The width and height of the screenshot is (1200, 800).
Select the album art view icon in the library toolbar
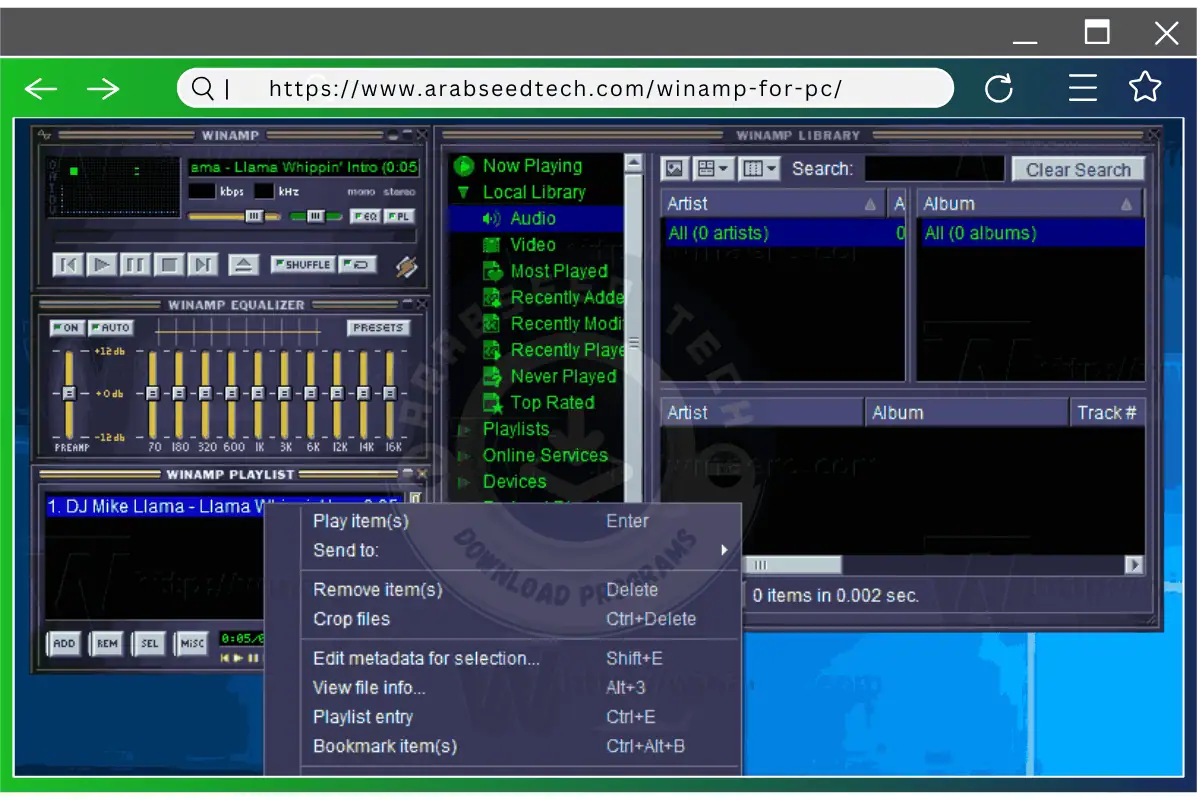coord(674,168)
